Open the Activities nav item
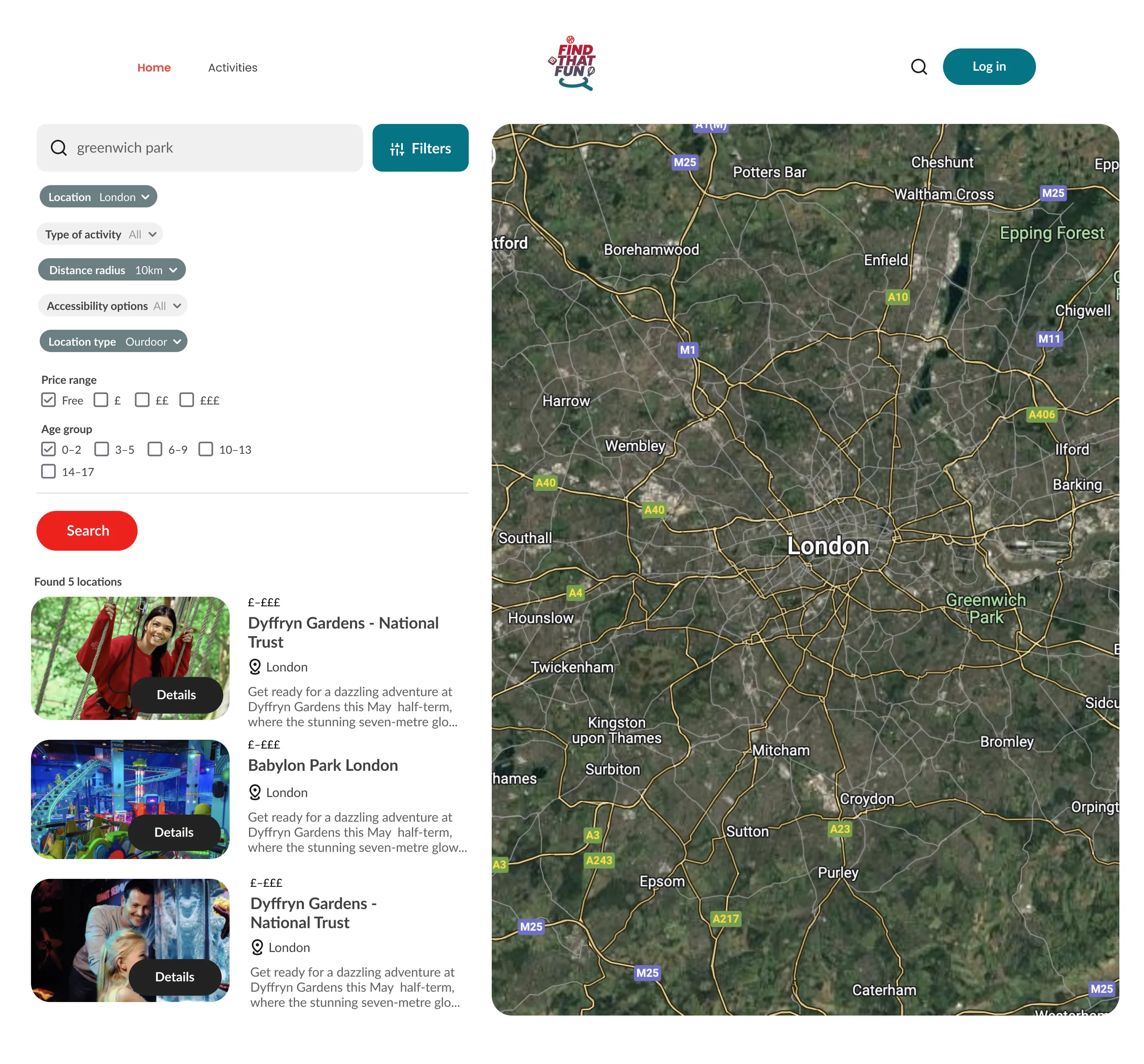1144x1064 pixels. 232,67
